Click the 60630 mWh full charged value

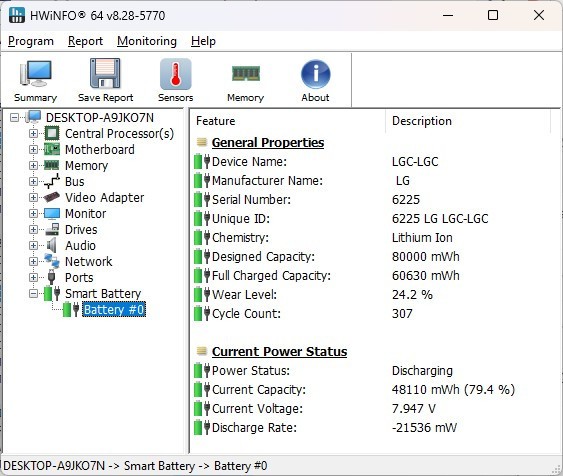tap(425, 276)
